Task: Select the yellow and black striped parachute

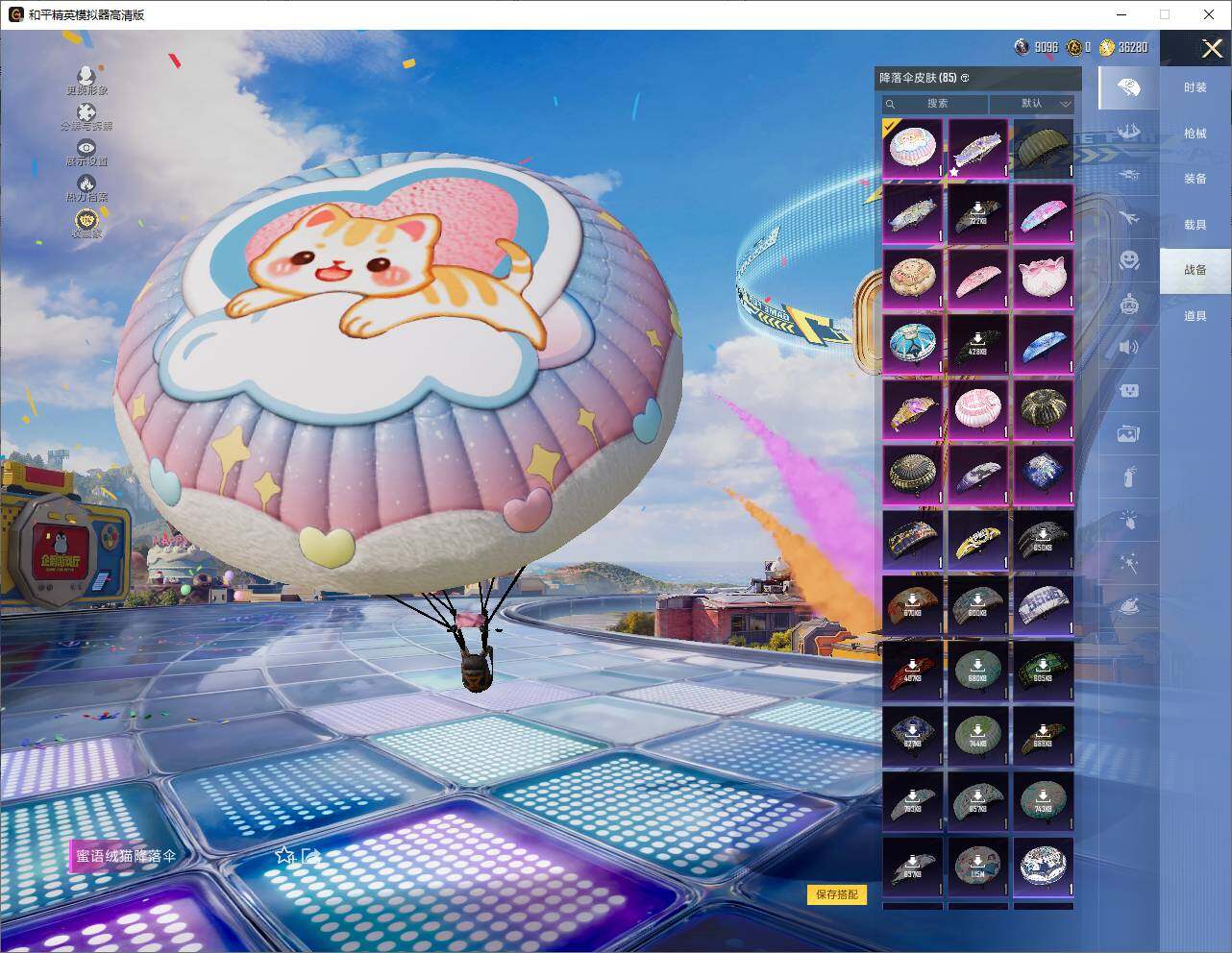Action: pyautogui.click(x=978, y=540)
